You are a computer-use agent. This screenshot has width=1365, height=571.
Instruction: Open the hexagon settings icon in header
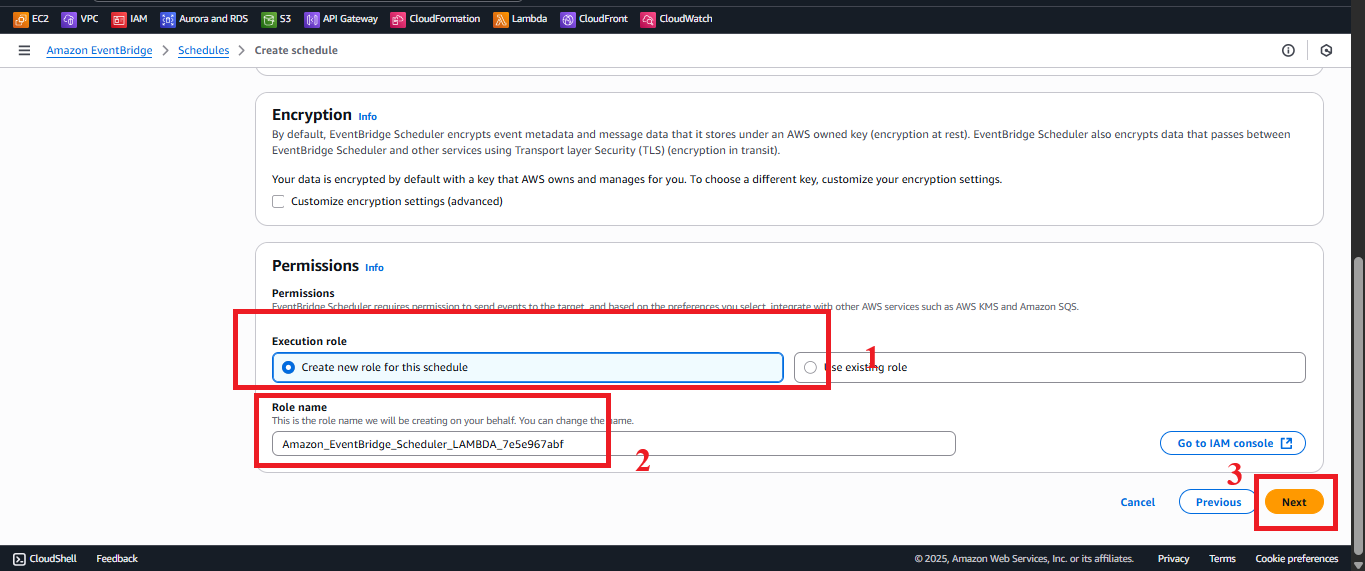coord(1326,50)
